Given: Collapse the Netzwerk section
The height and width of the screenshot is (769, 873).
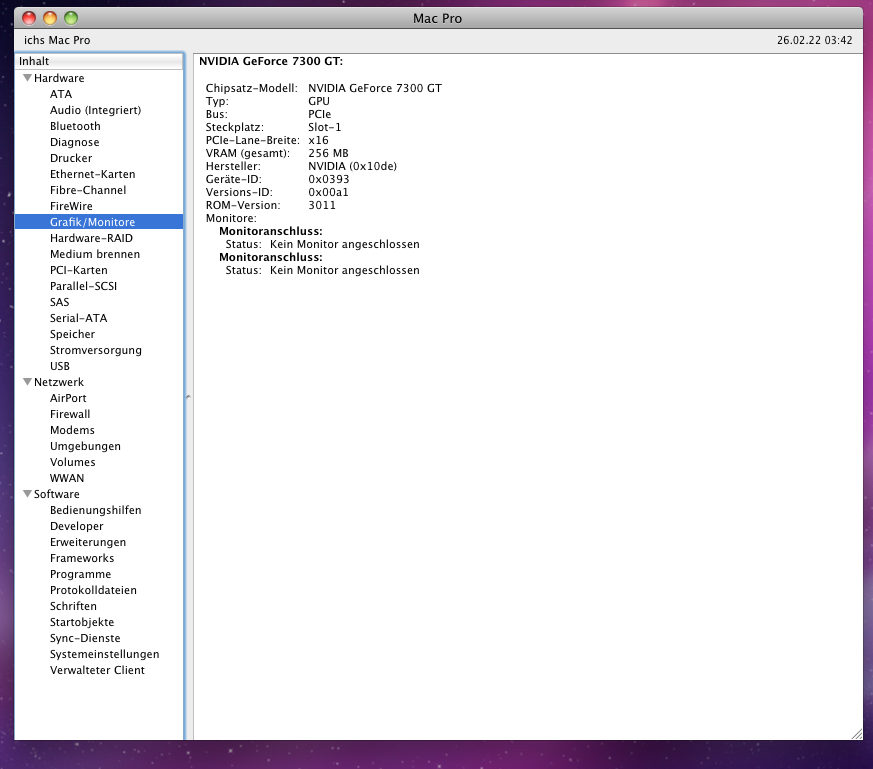Looking at the screenshot, I should [x=27, y=382].
